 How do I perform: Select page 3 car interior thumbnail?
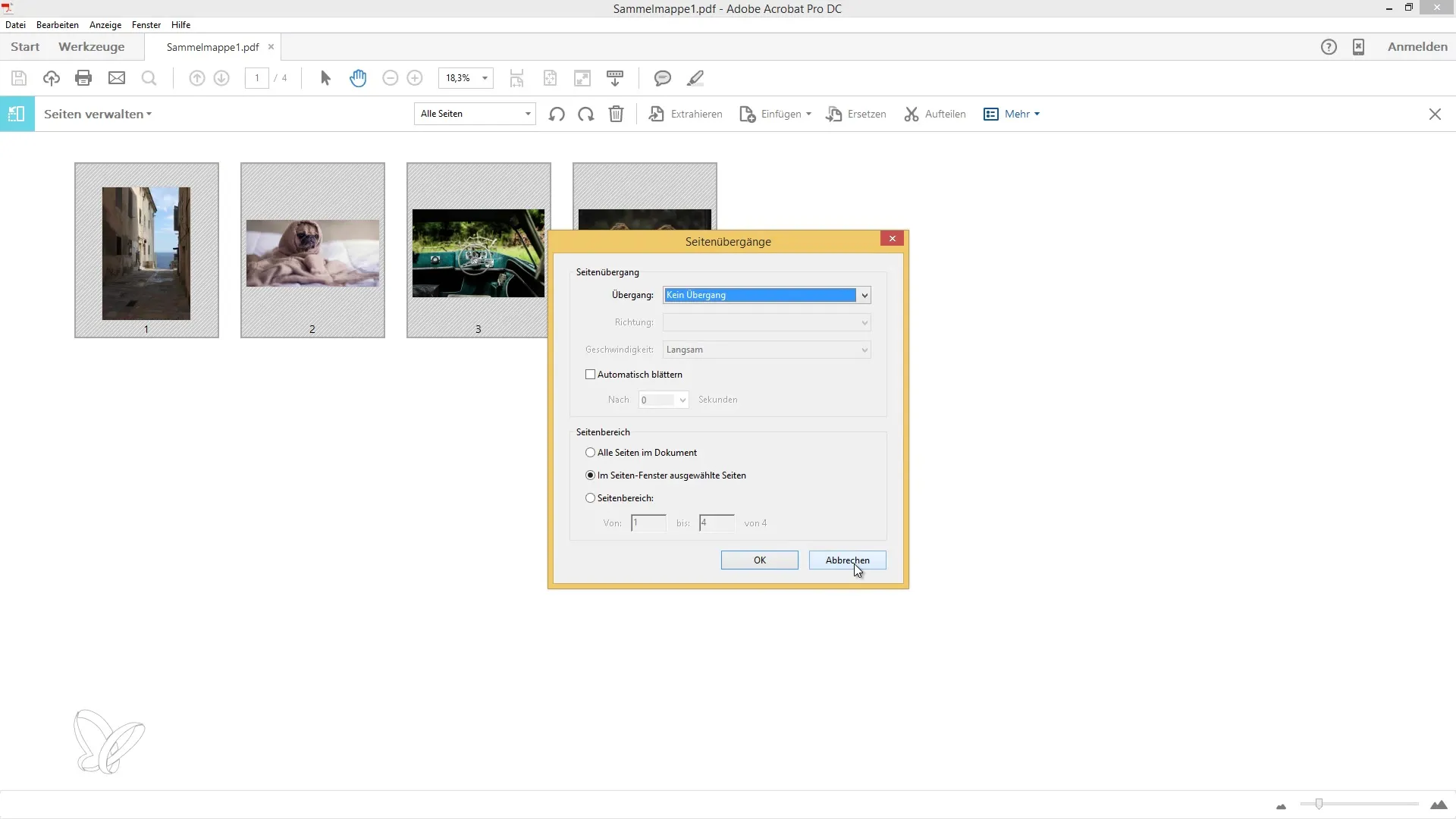click(477, 250)
